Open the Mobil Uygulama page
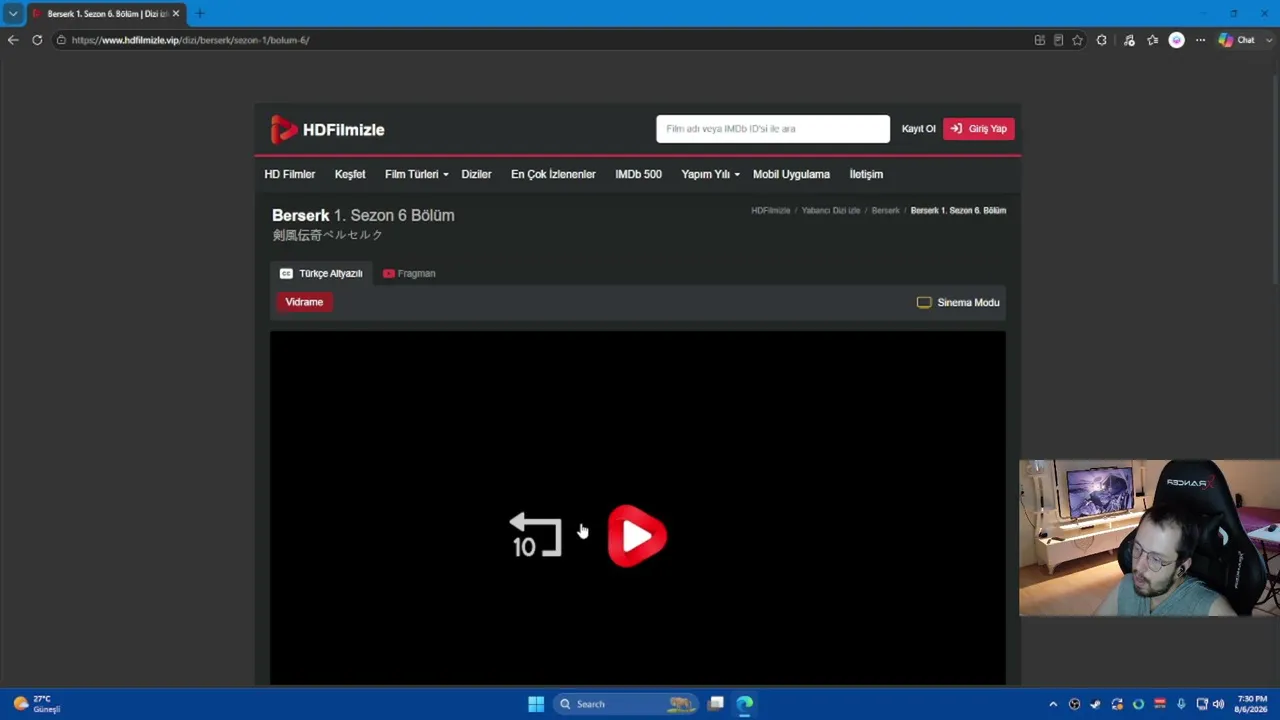This screenshot has width=1280, height=720. [x=791, y=174]
